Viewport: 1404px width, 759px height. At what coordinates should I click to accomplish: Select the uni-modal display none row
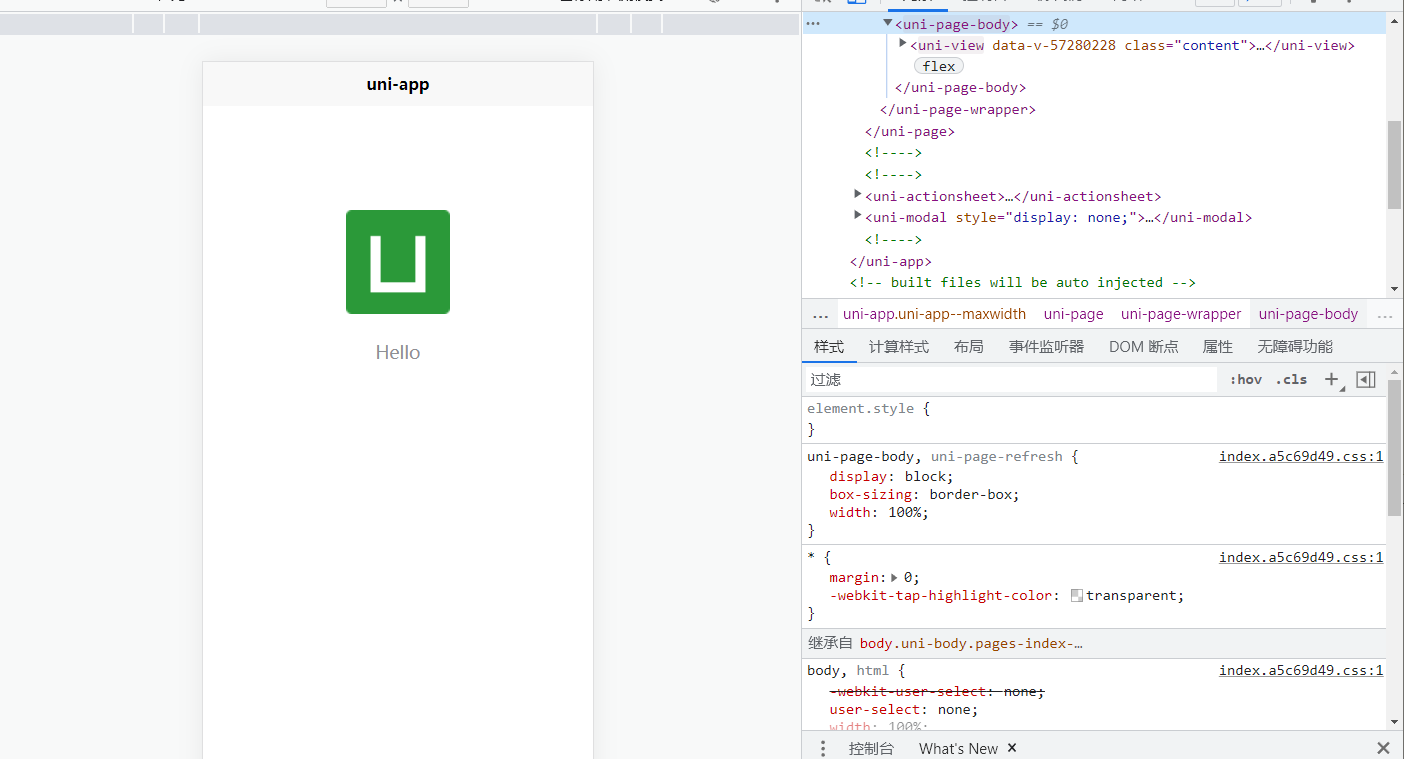1058,217
